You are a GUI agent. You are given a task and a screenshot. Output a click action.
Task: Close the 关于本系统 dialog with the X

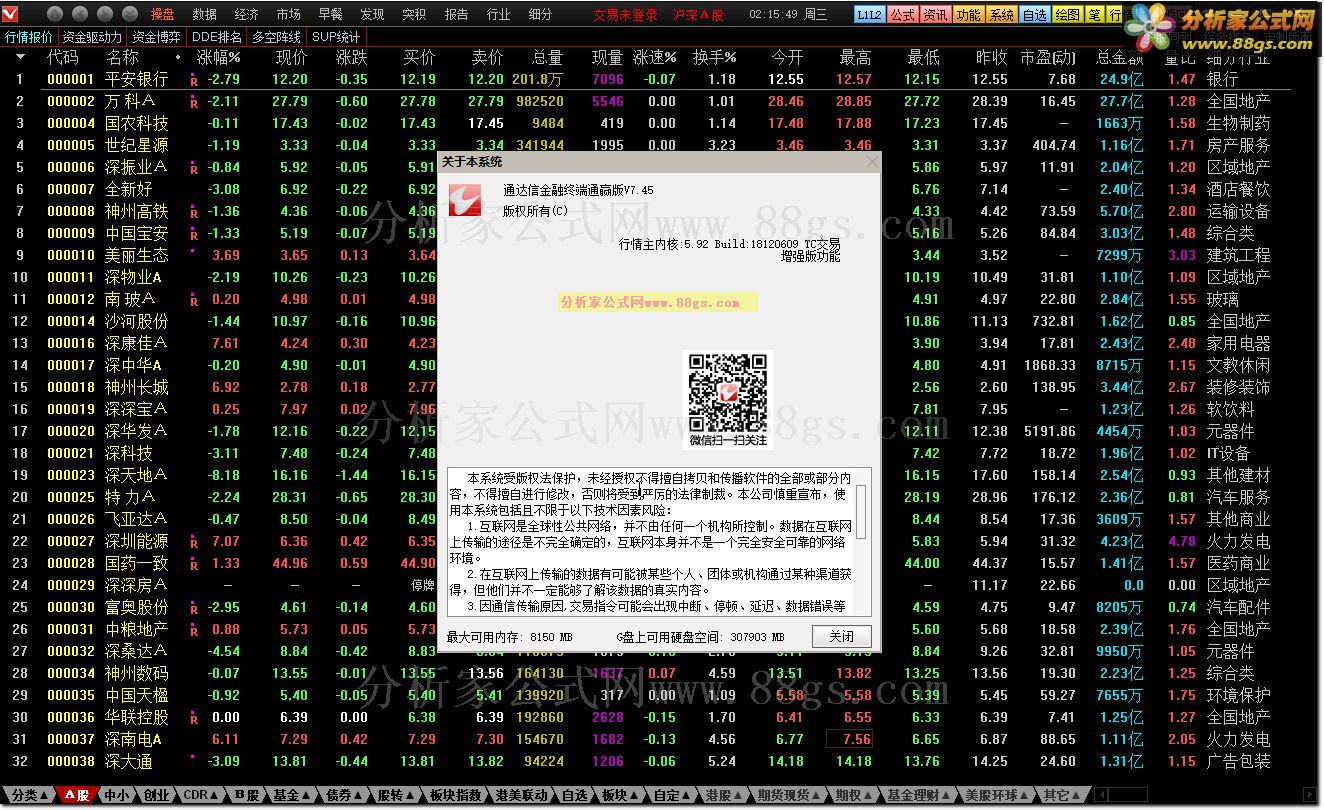[x=871, y=161]
